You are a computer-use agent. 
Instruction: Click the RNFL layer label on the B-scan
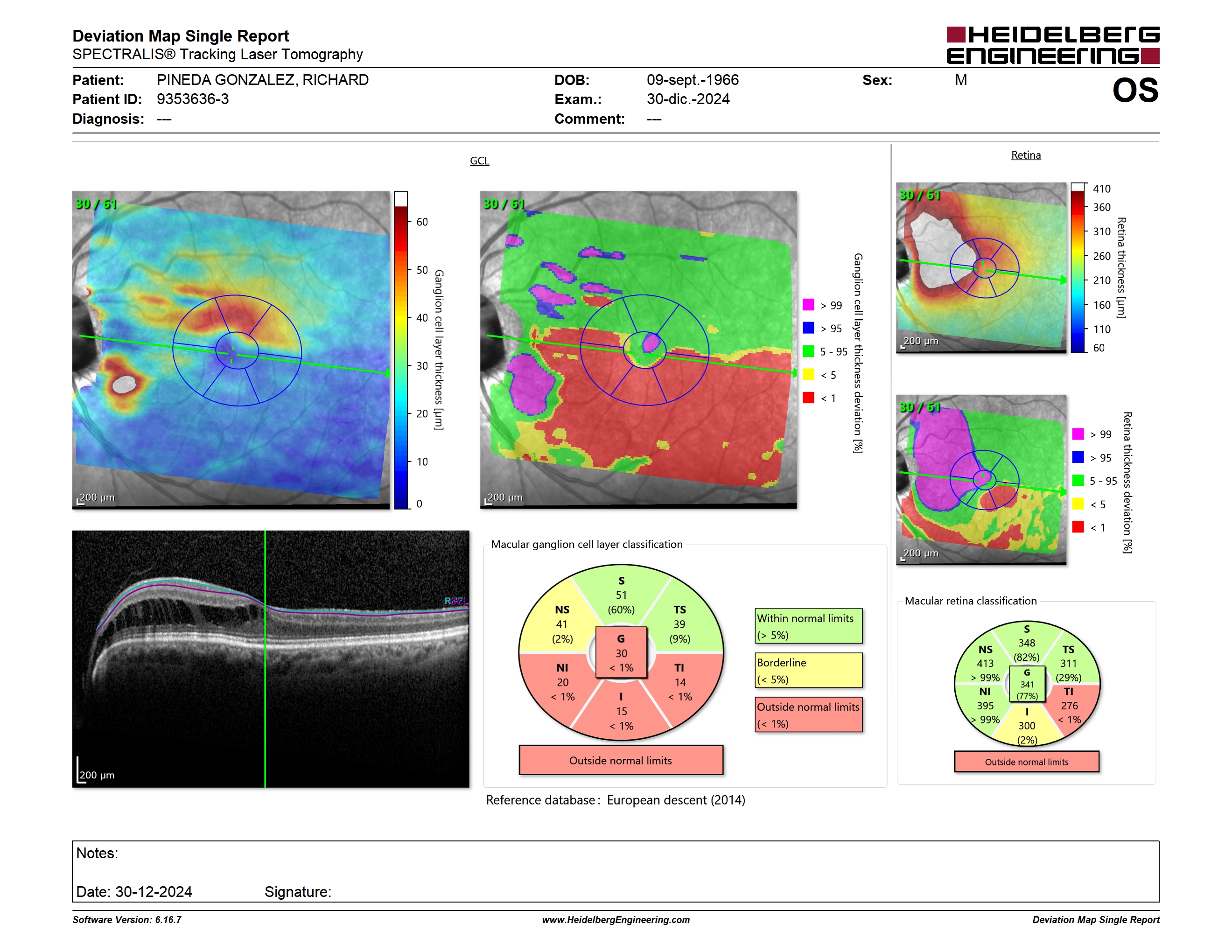point(456,601)
